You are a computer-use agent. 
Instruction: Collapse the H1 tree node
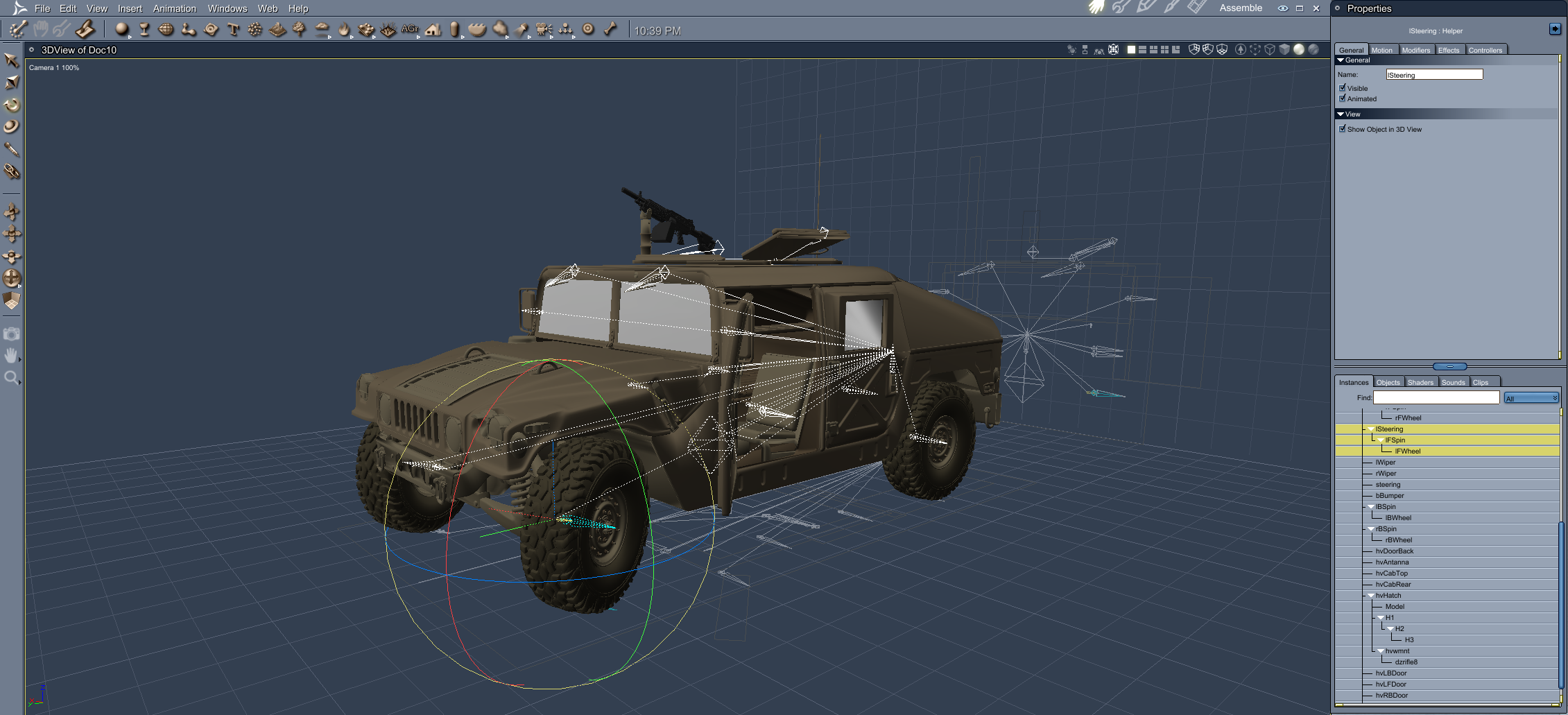click(x=1381, y=618)
